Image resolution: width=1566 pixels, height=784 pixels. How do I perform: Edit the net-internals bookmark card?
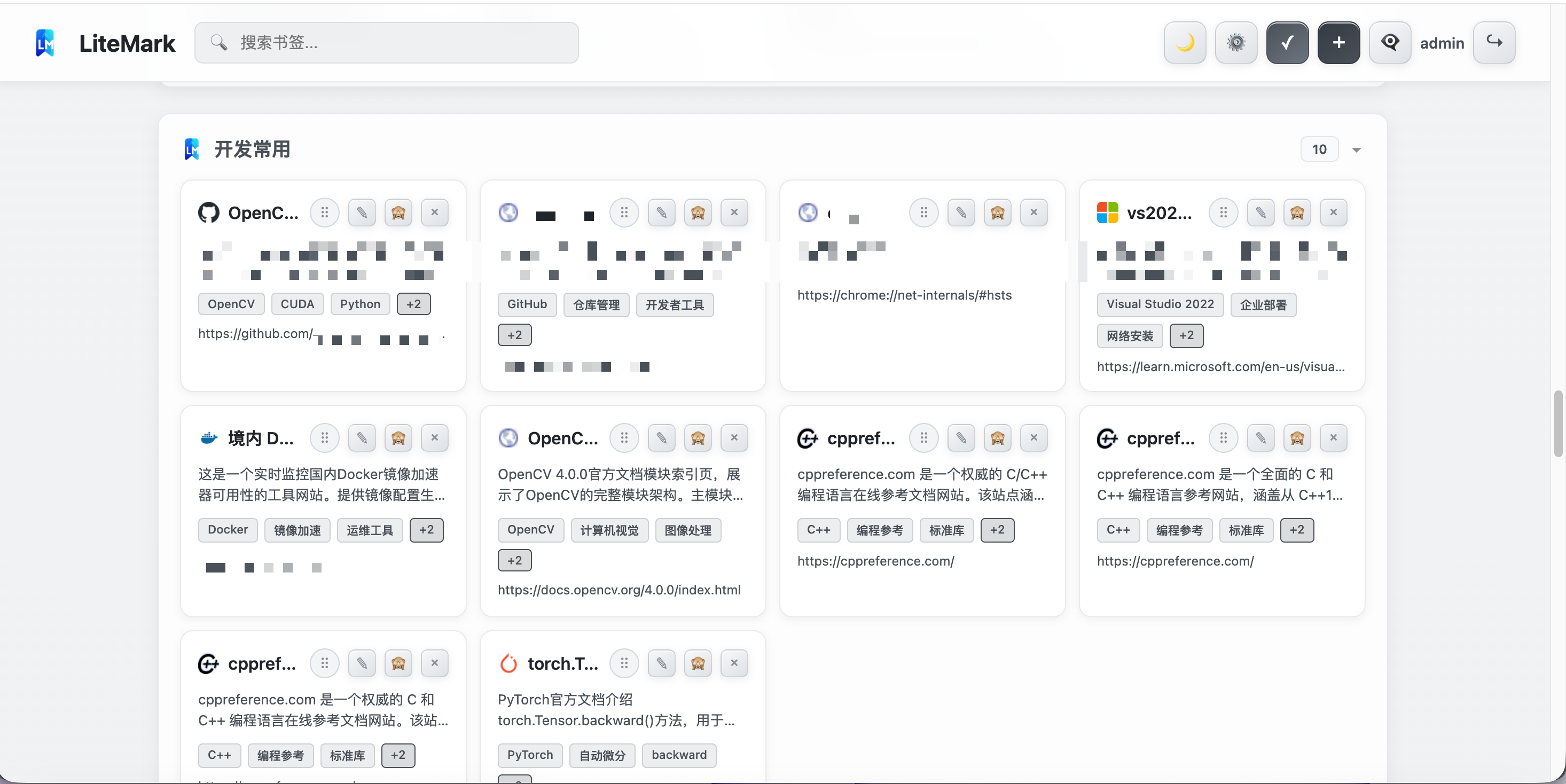[x=961, y=213]
